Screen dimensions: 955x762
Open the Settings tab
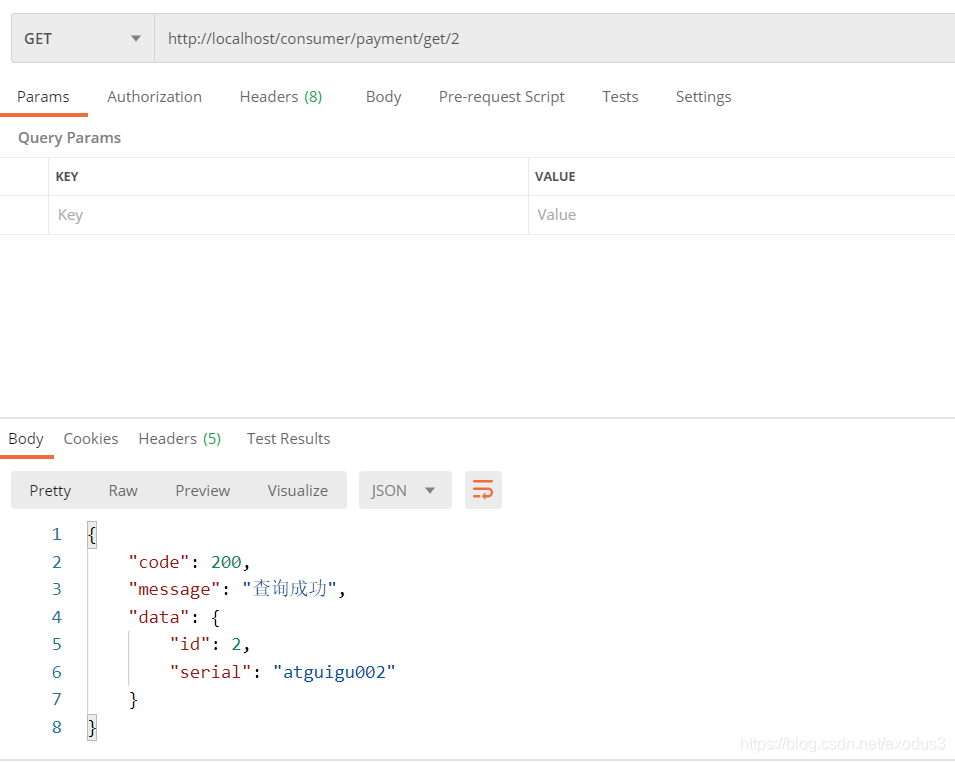(703, 97)
